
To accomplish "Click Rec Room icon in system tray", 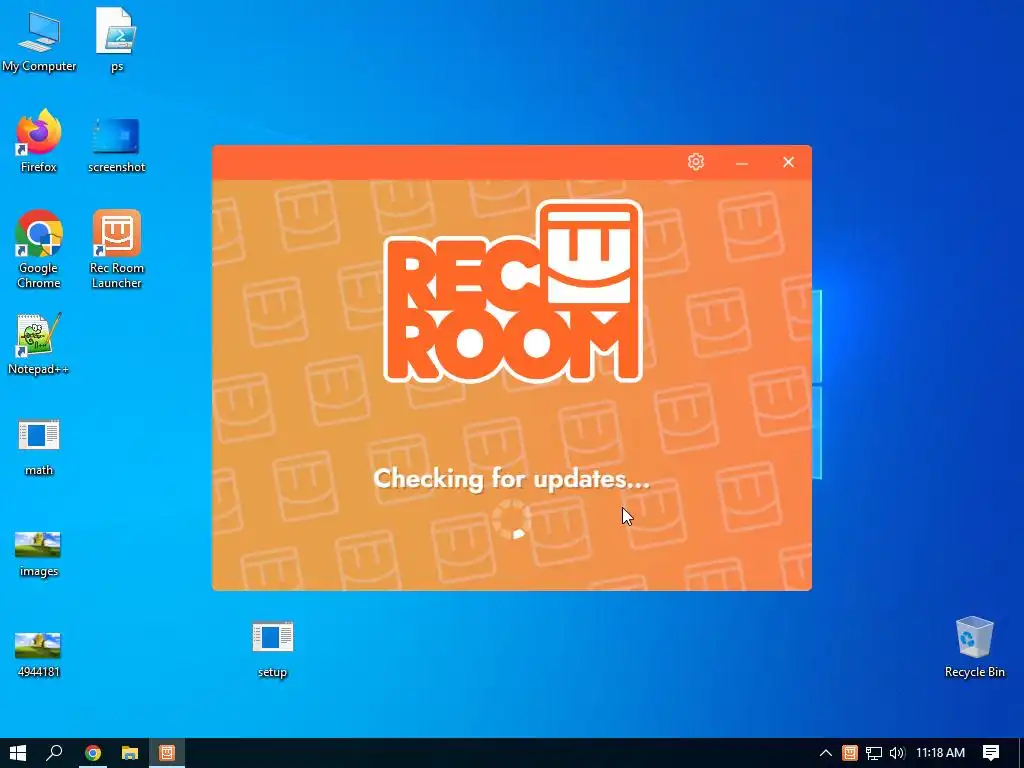I will (x=850, y=753).
